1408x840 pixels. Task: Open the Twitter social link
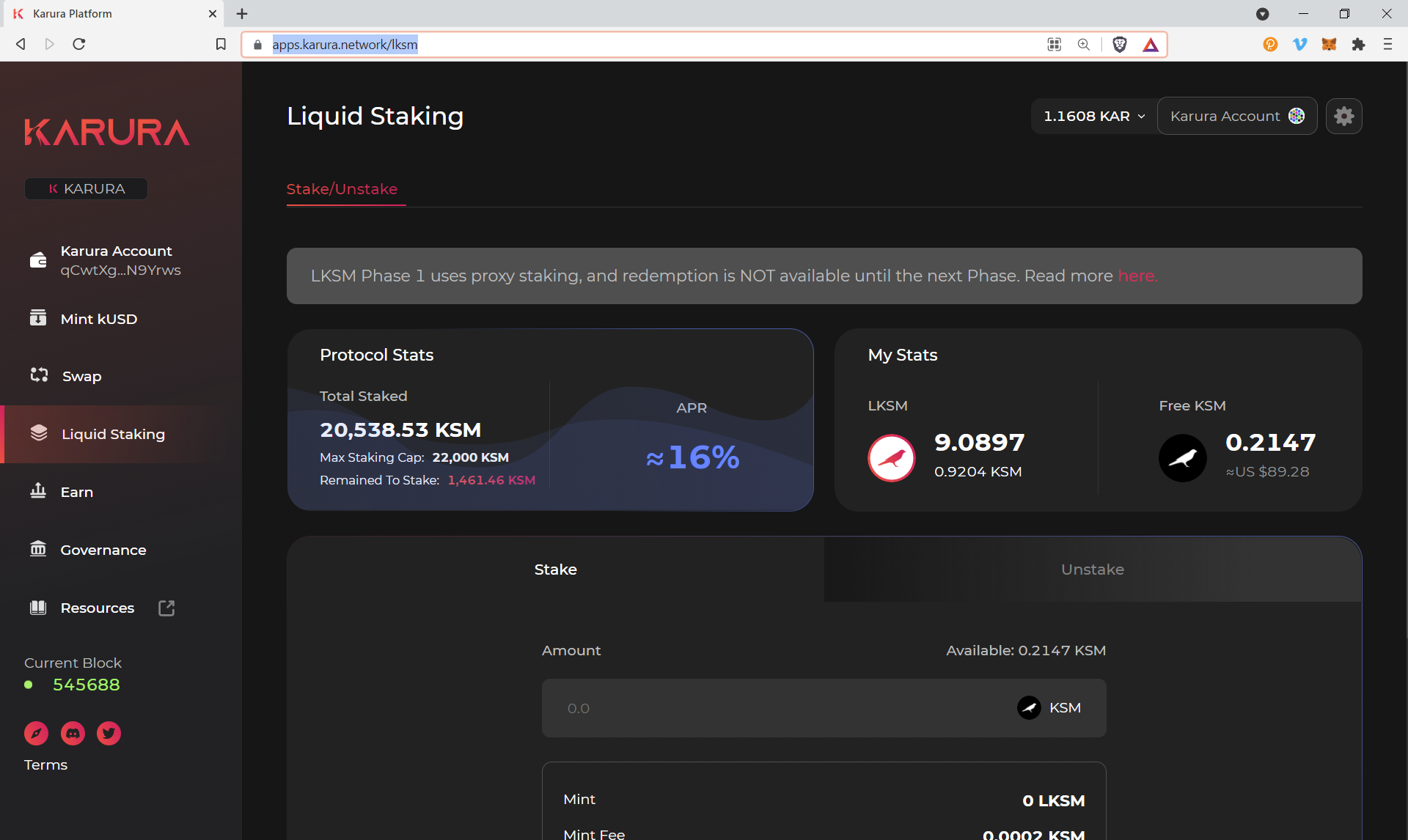[109, 733]
